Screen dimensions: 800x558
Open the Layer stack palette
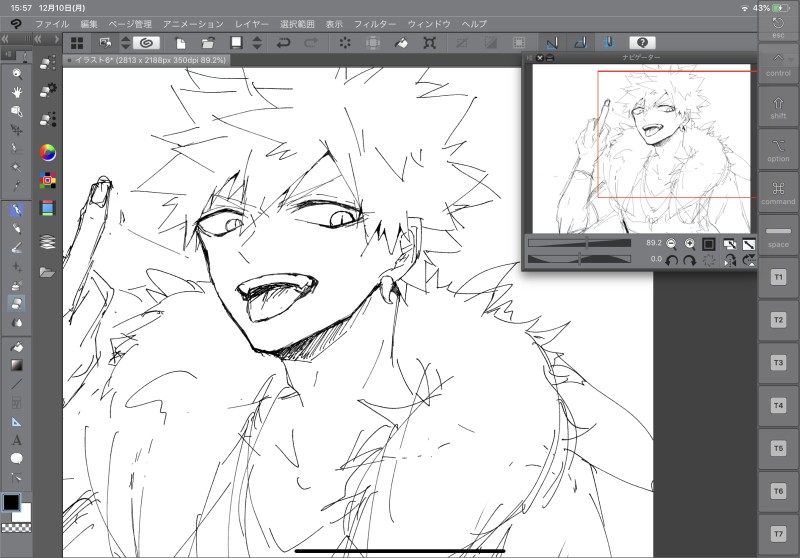tap(47, 241)
